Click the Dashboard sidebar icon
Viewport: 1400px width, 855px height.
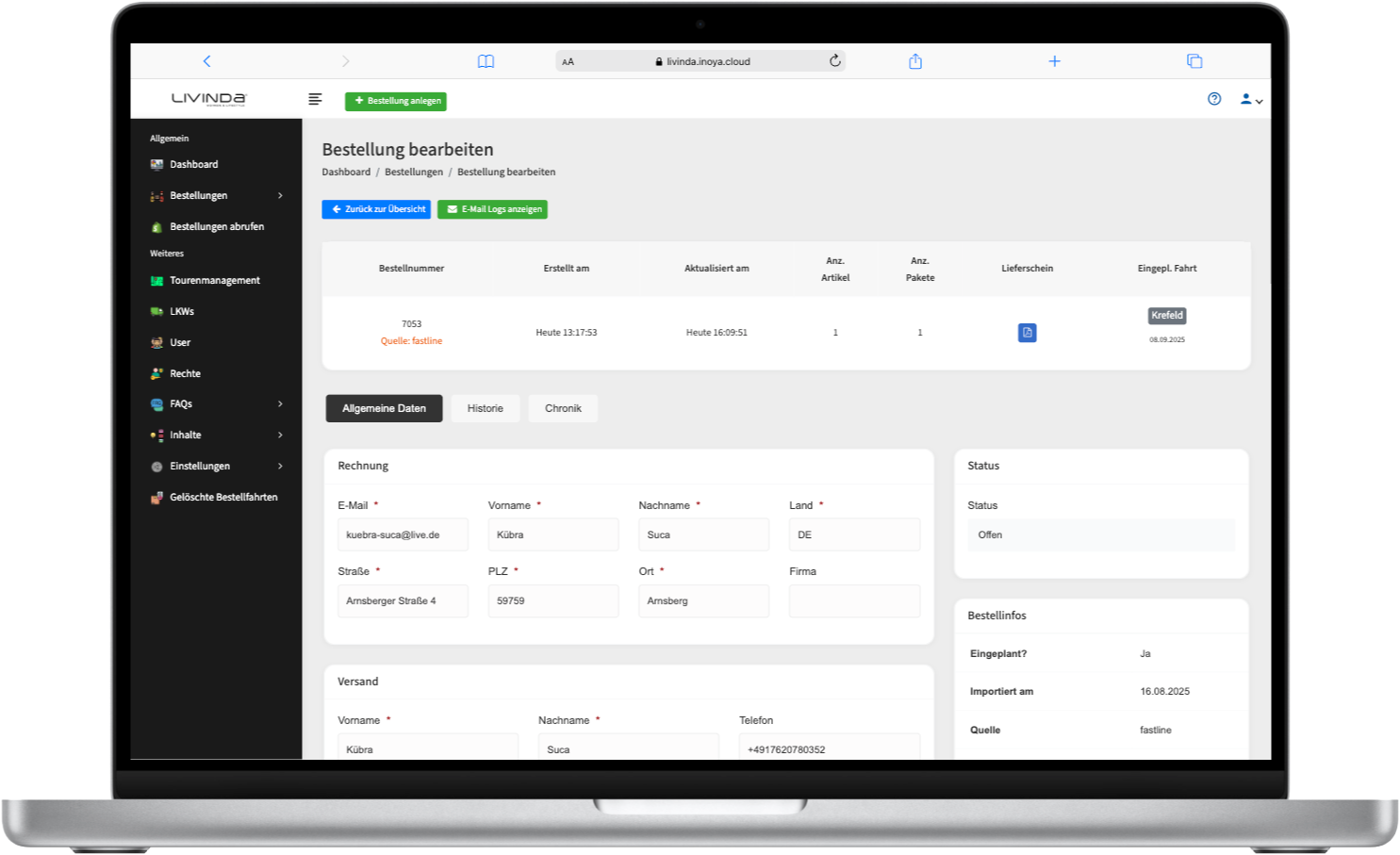pyautogui.click(x=156, y=164)
